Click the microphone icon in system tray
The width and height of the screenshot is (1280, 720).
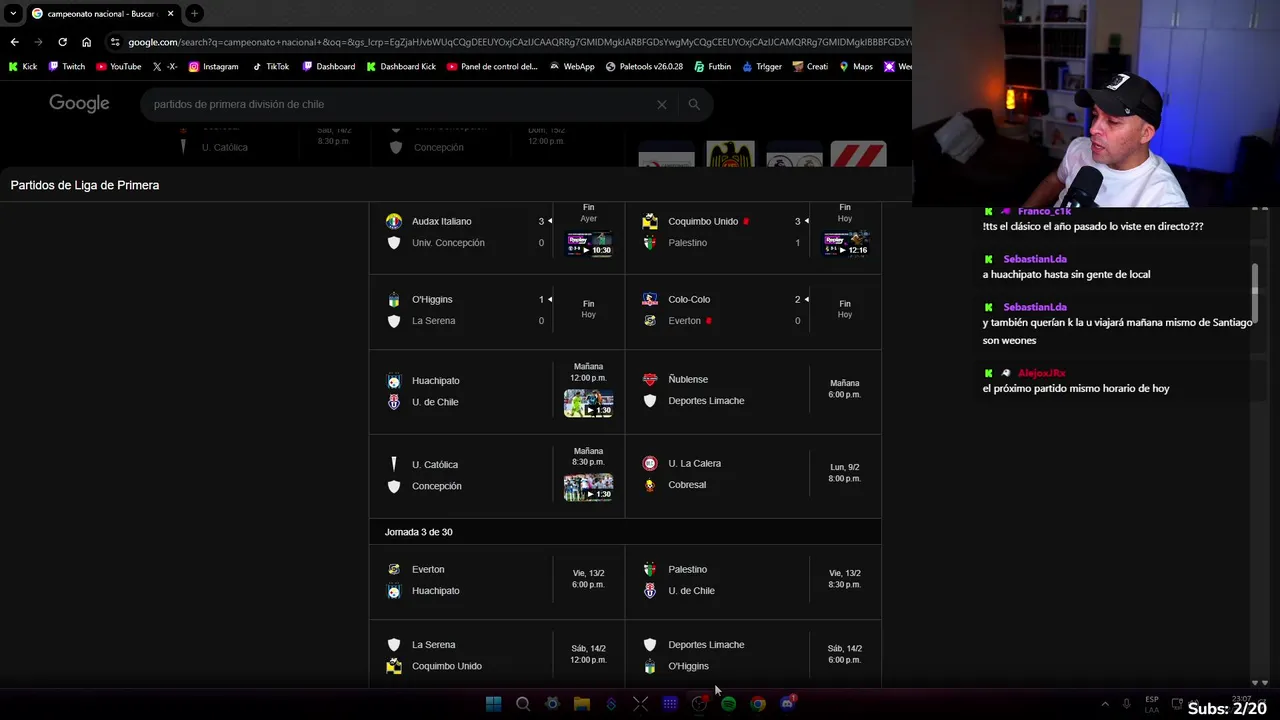[x=1127, y=704]
